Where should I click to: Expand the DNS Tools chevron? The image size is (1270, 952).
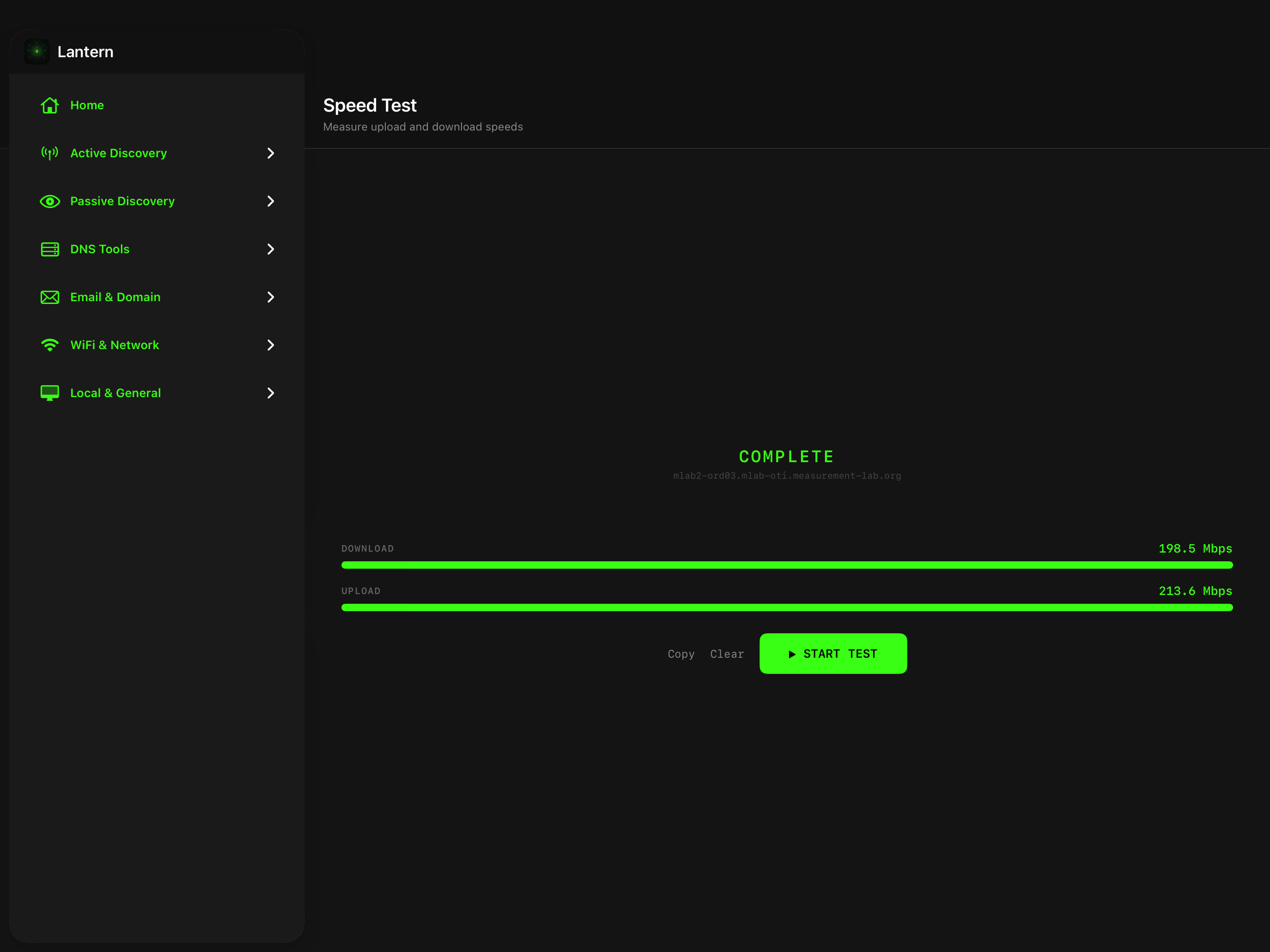270,249
